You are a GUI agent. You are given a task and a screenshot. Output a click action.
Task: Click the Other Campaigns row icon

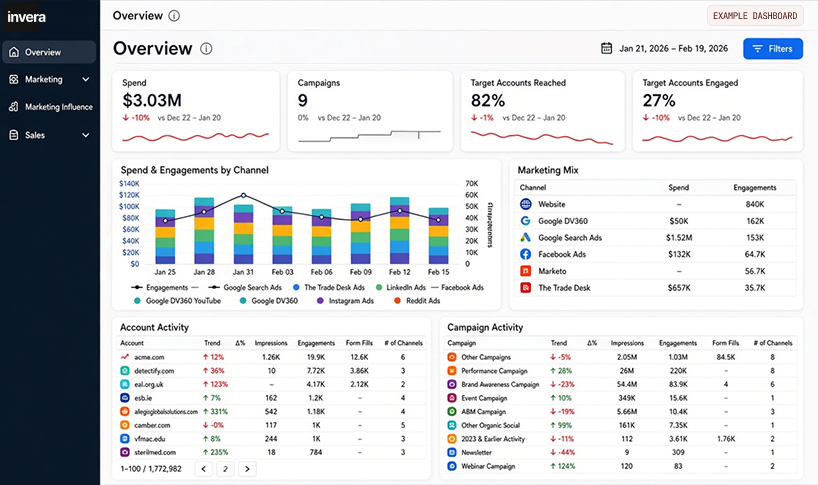[x=452, y=357]
